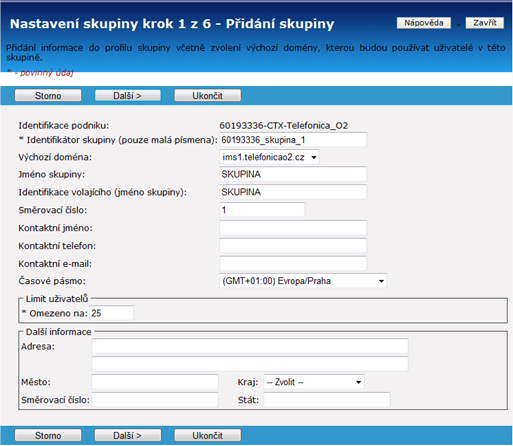
Task: Click the Omezeno na user limit field
Action: pyautogui.click(x=111, y=313)
